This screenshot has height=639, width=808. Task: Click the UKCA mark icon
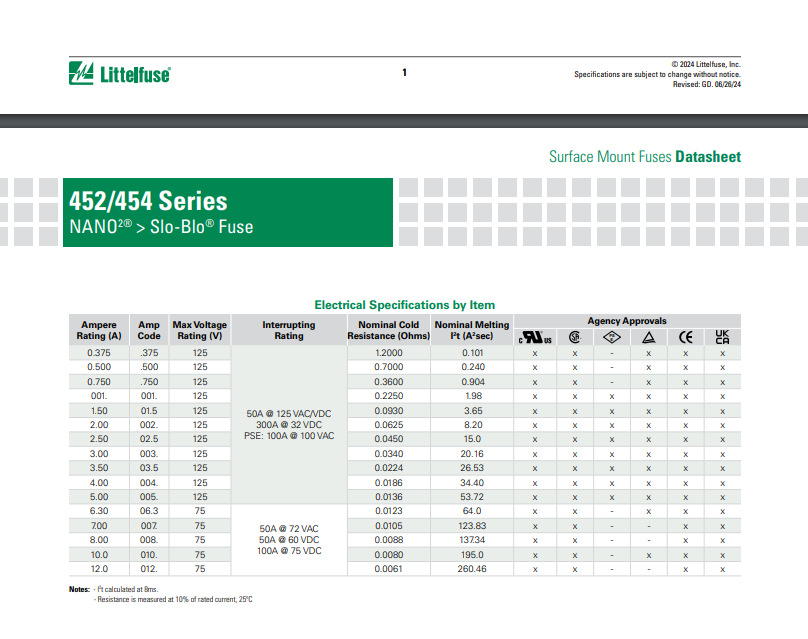click(x=722, y=337)
